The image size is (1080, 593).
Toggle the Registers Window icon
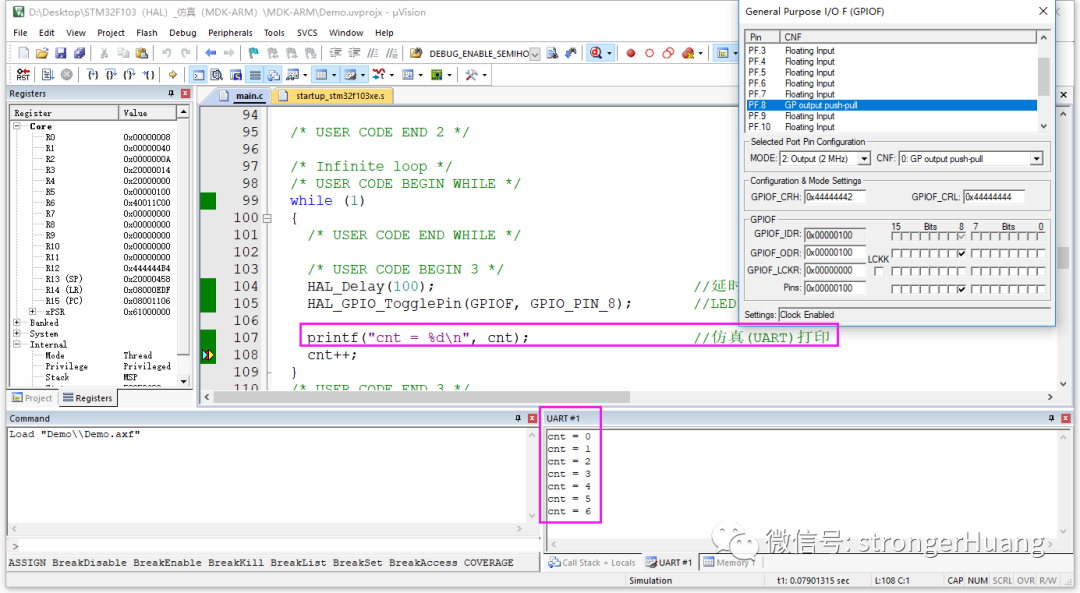click(255, 74)
